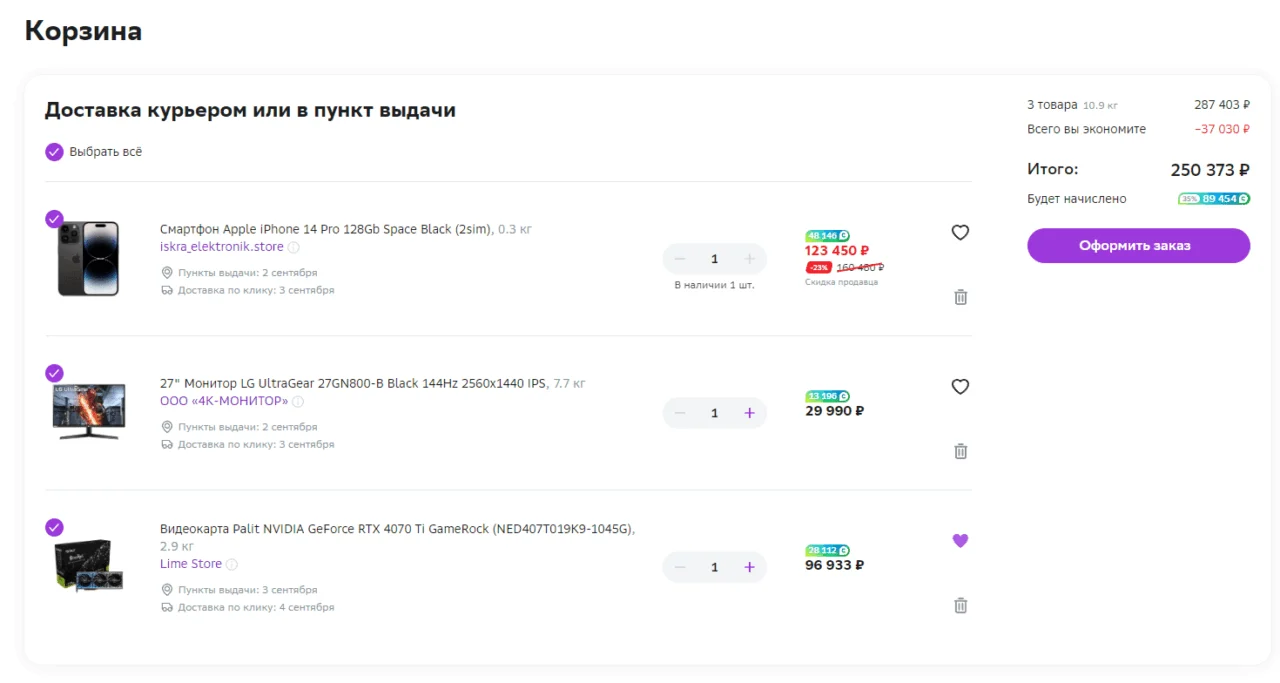
Task: Click the LG monitor quantity field
Action: coord(714,413)
